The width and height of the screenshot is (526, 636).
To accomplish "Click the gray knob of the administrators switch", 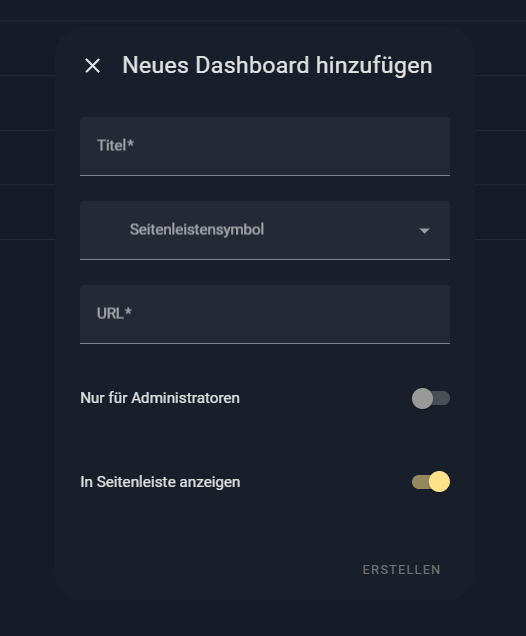I will coord(422,398).
